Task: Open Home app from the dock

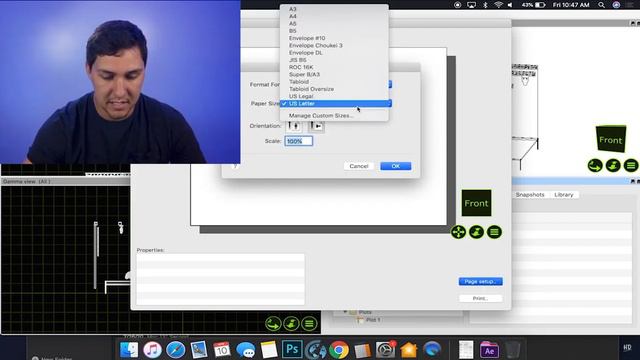Action: coord(409,350)
